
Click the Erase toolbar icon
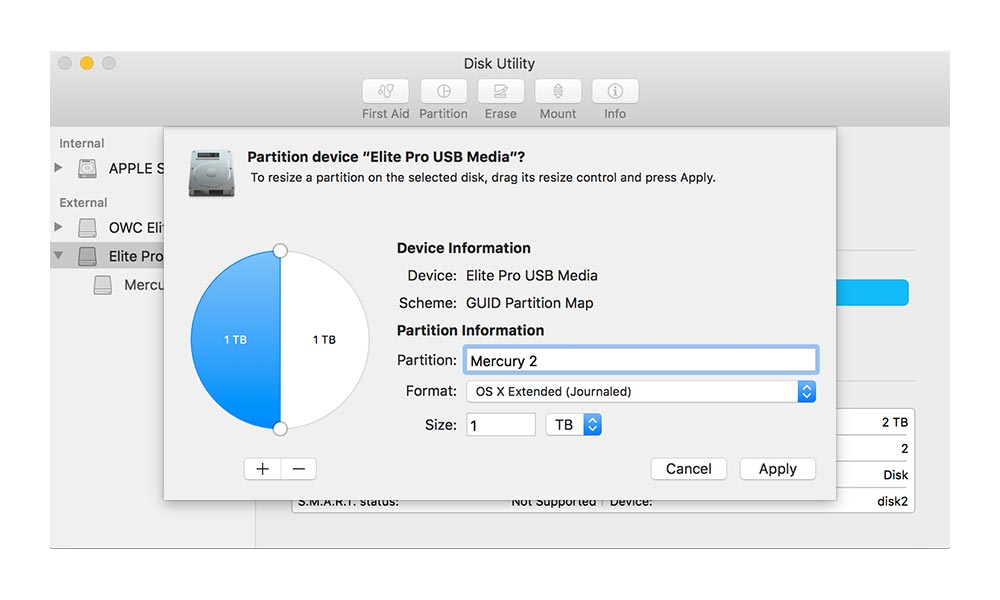click(501, 92)
